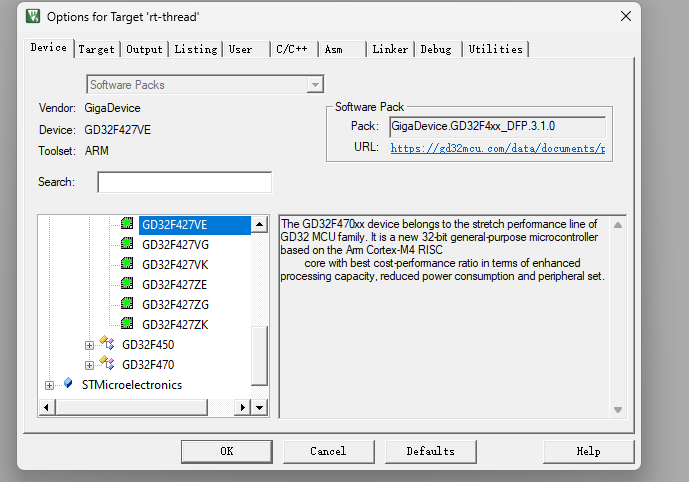Screen dimensions: 689x482
Task: Open the gd32mcu.com pack URL link
Action: click(497, 148)
